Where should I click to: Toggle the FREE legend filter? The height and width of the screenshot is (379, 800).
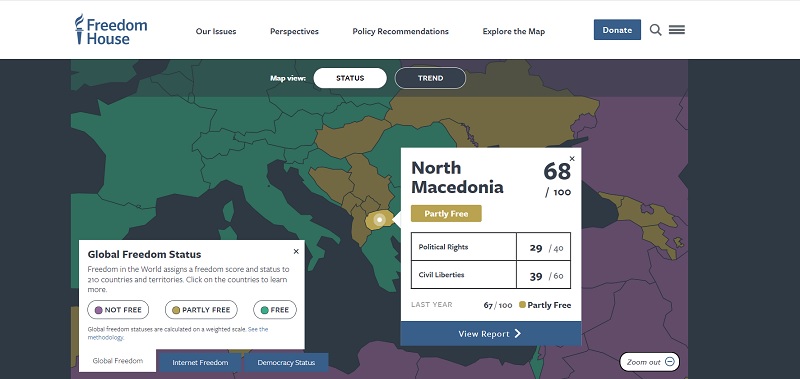click(274, 310)
